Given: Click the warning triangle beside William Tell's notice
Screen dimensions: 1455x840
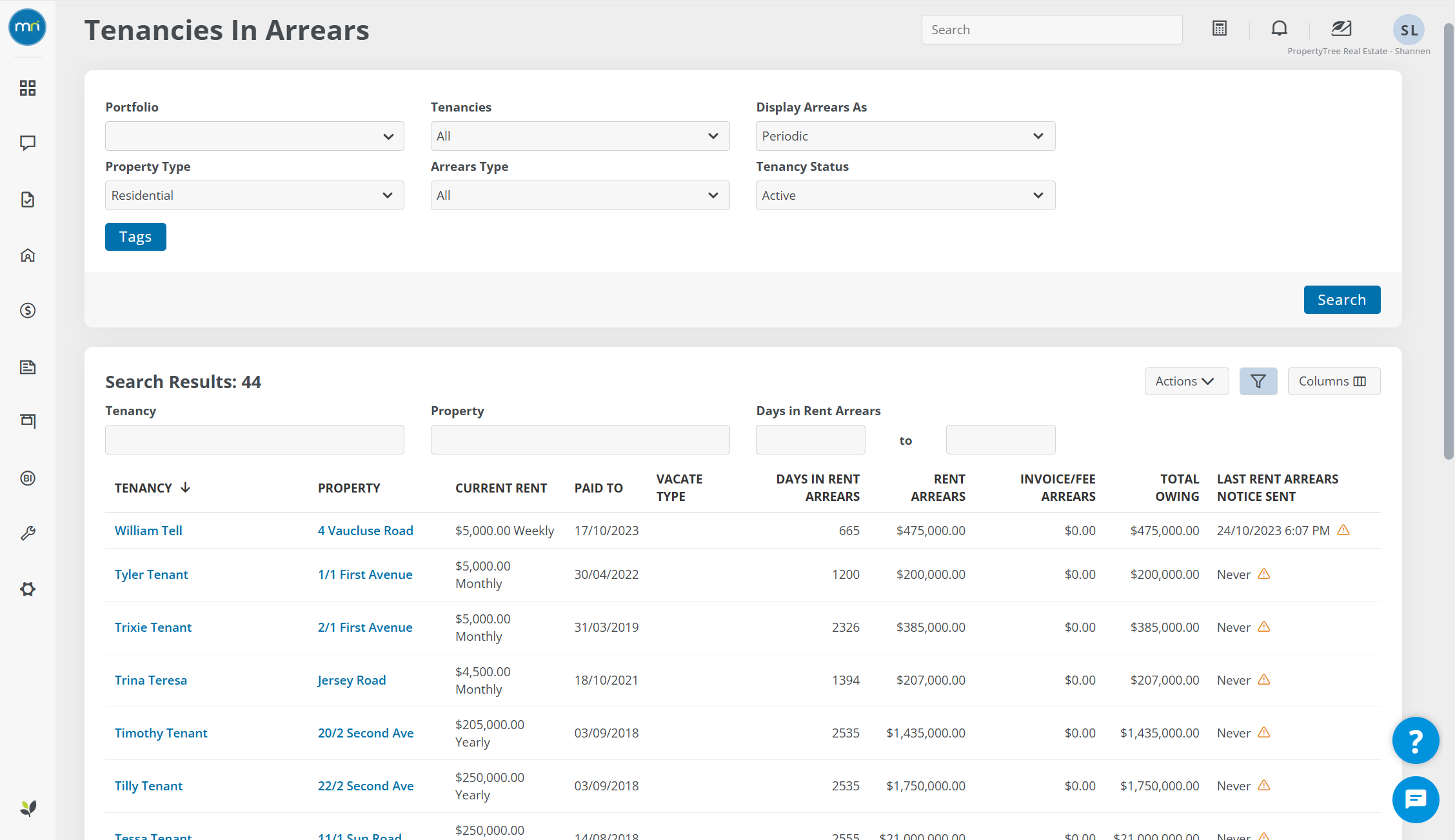Looking at the screenshot, I should click(1343, 530).
